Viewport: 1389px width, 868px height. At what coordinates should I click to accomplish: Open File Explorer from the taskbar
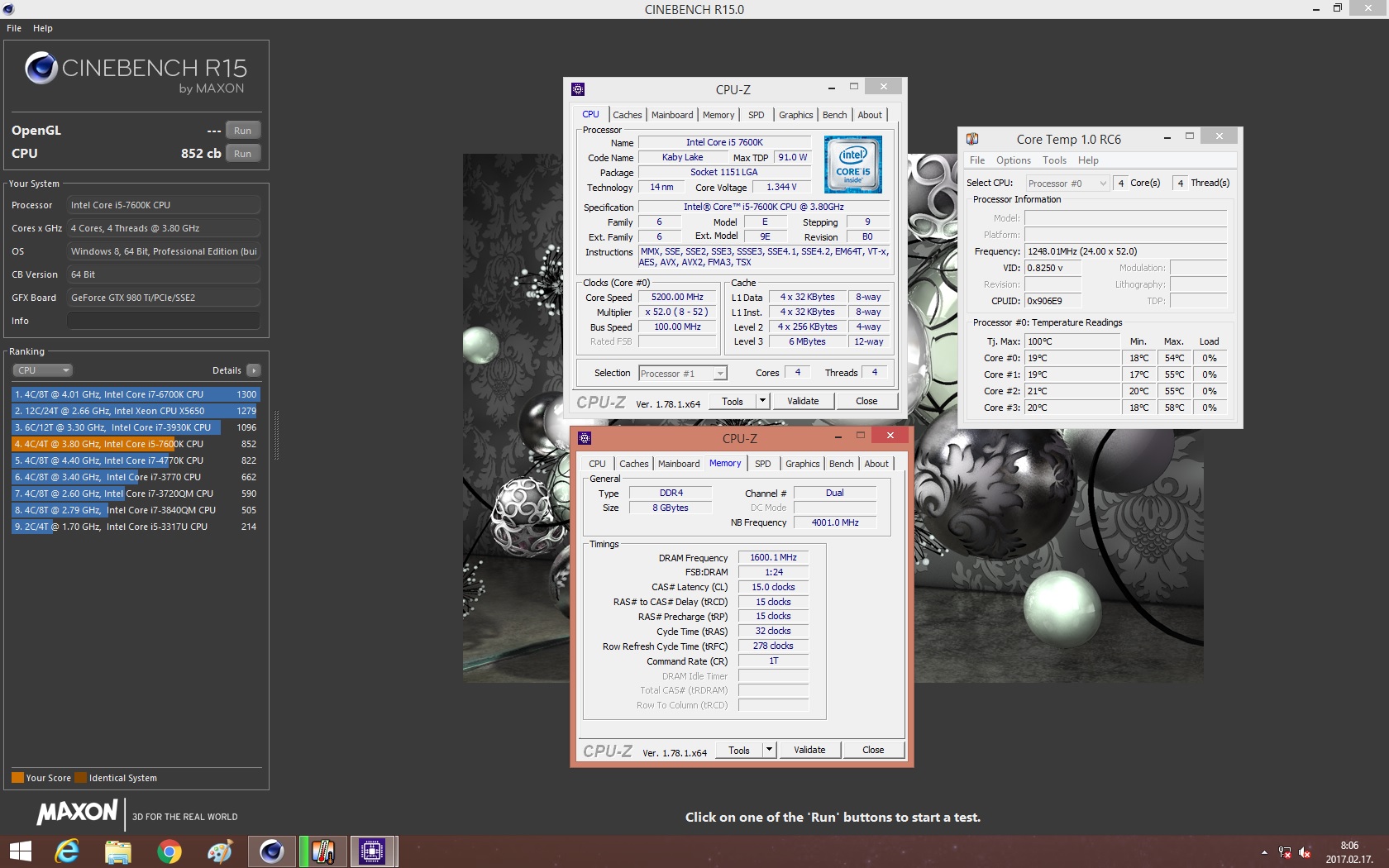tap(118, 851)
